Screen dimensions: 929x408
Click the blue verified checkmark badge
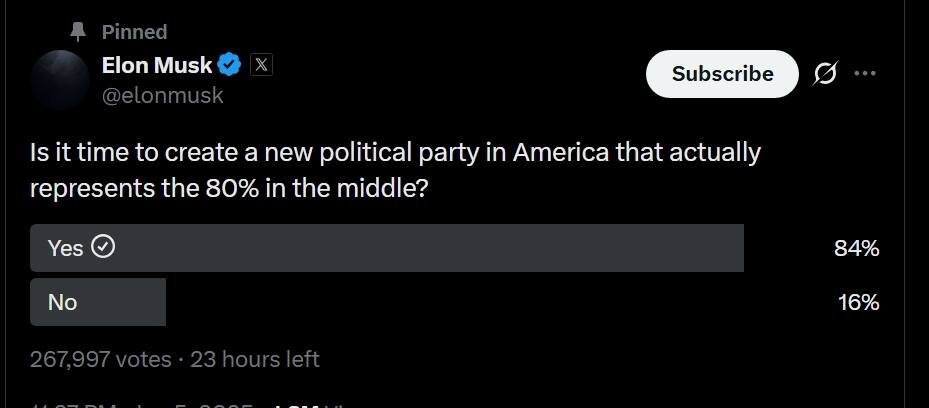pyautogui.click(x=229, y=66)
